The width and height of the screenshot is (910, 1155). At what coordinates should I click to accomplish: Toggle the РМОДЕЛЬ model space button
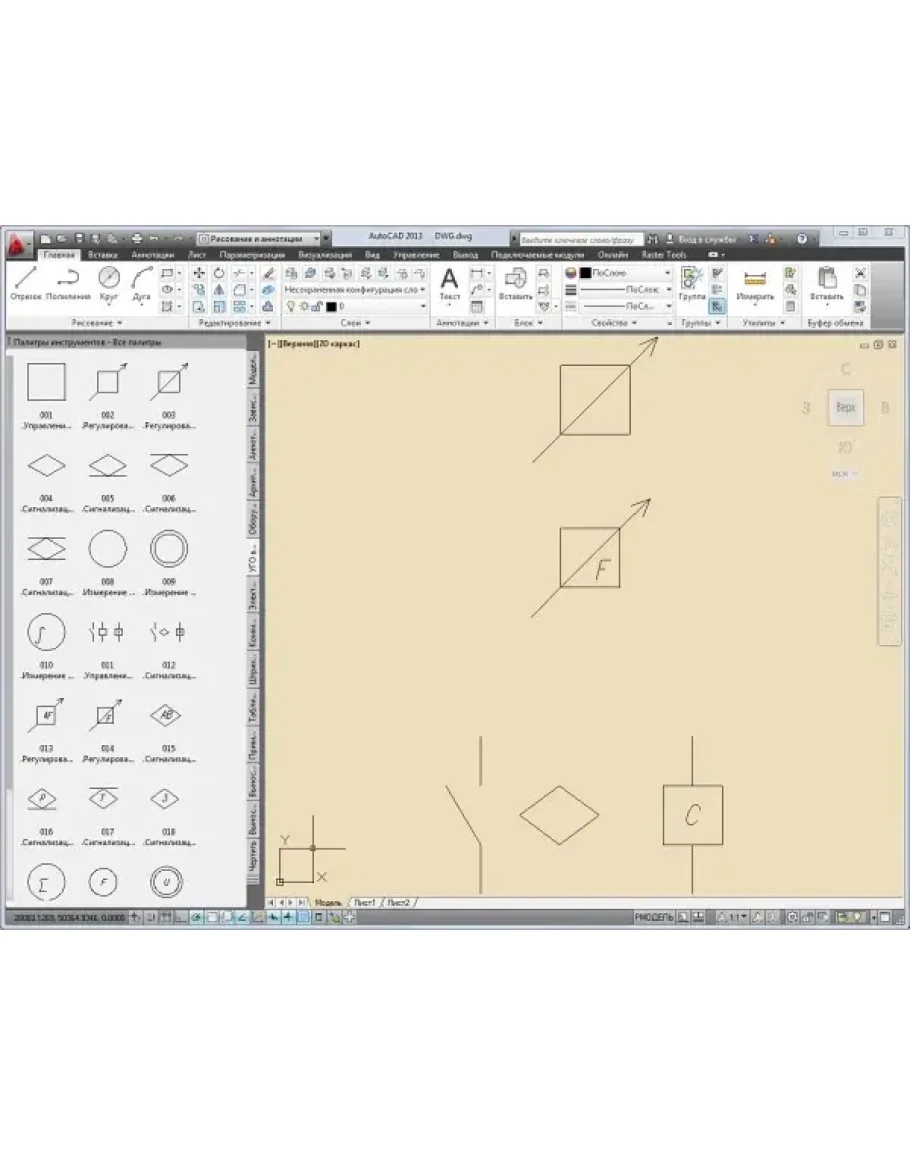click(654, 916)
